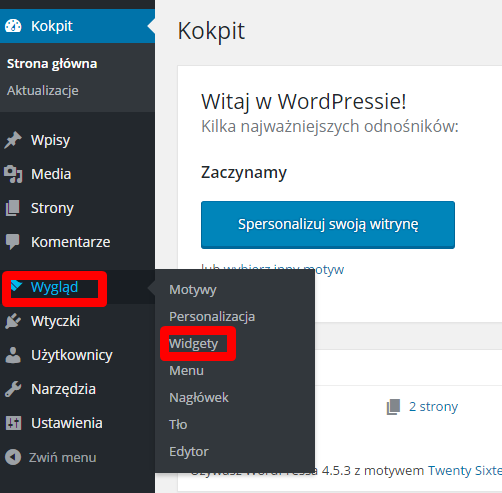Click the Kokpit dashboard gauge icon
This screenshot has width=502, height=493.
(13, 26)
